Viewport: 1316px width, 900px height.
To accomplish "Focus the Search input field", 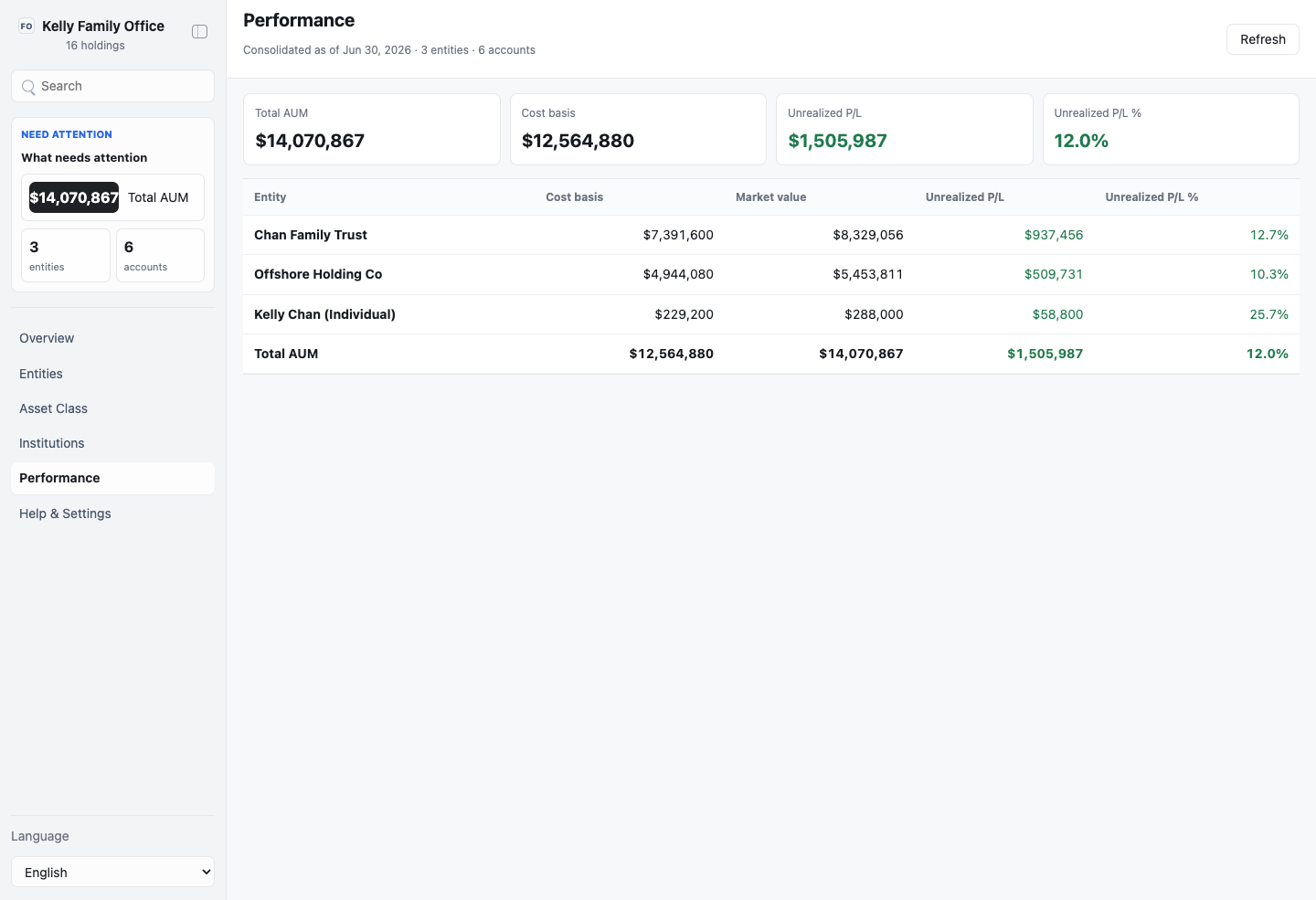I will pyautogui.click(x=112, y=86).
